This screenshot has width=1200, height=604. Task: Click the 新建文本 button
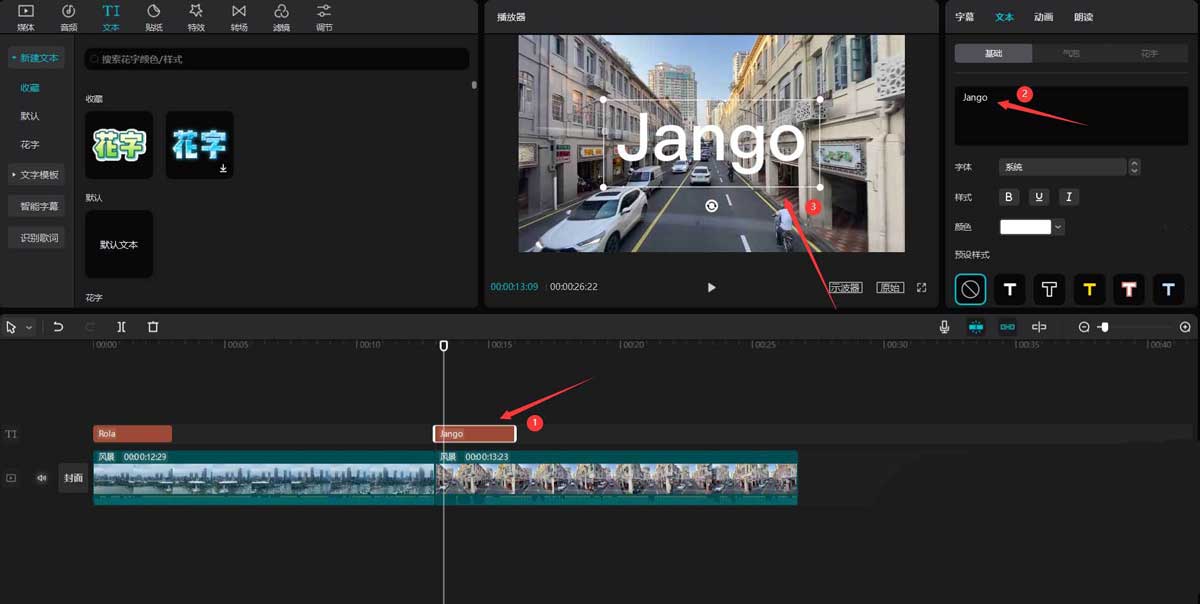pos(35,58)
